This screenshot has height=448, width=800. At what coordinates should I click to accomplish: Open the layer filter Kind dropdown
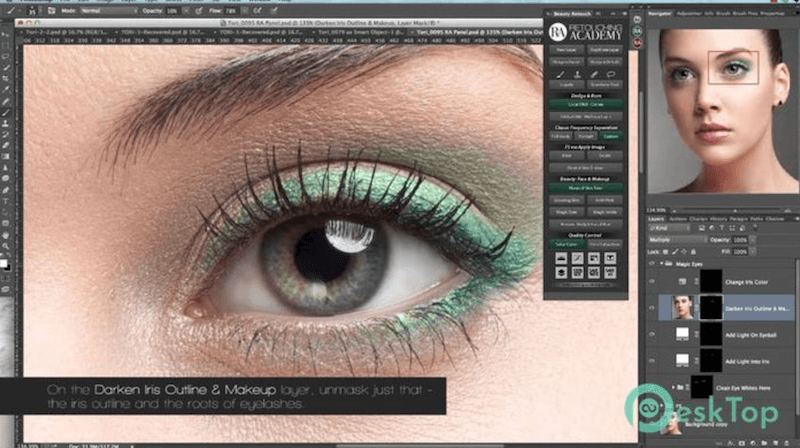pyautogui.click(x=670, y=228)
